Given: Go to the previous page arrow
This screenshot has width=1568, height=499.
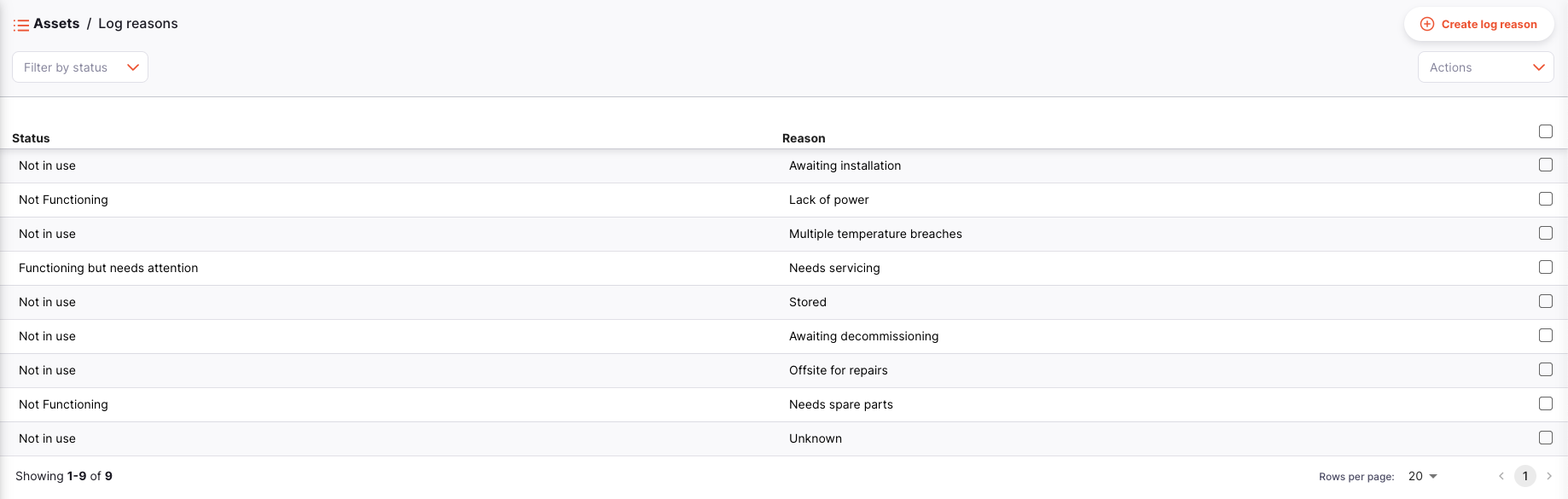Looking at the screenshot, I should pos(1501,476).
